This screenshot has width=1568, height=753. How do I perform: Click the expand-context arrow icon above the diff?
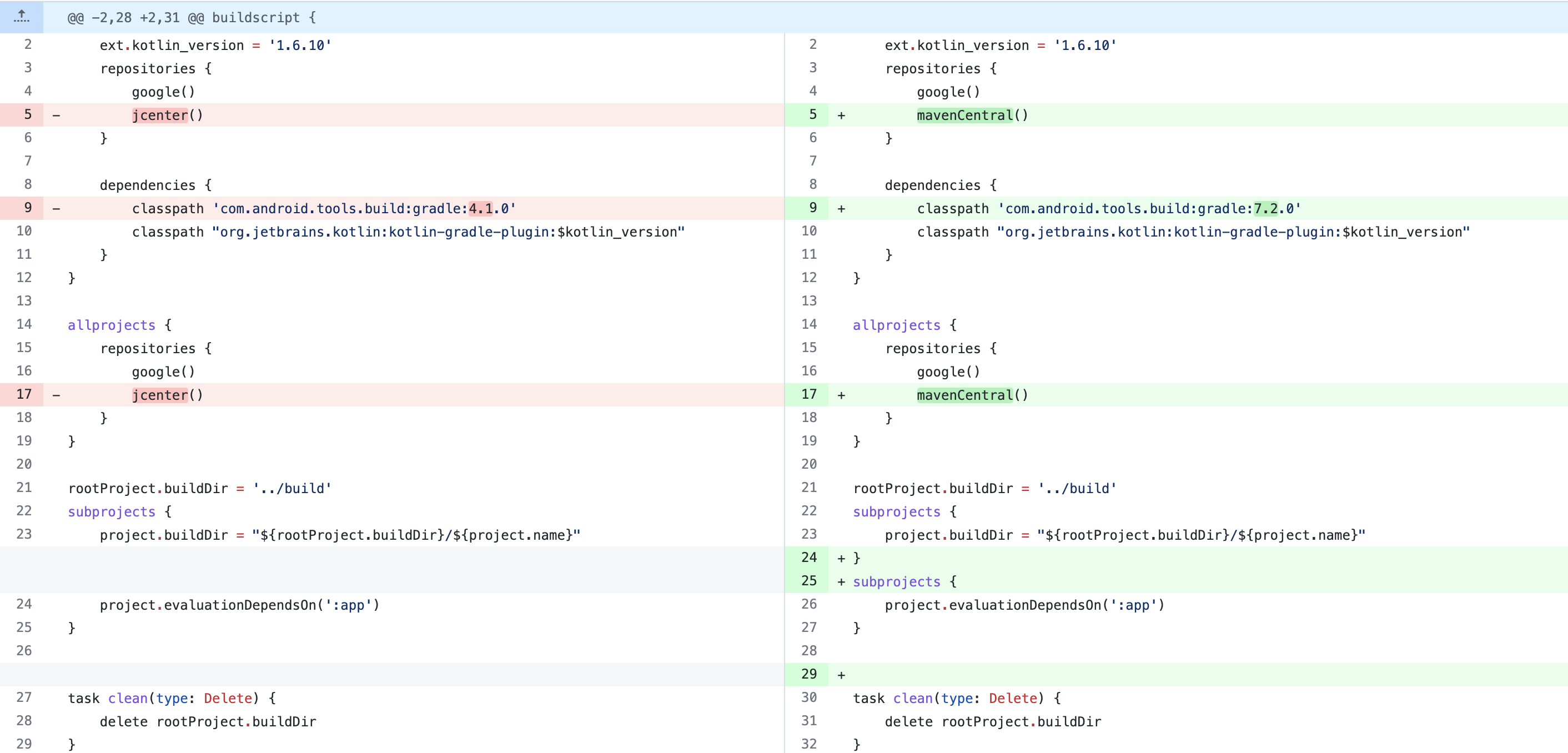coord(21,17)
